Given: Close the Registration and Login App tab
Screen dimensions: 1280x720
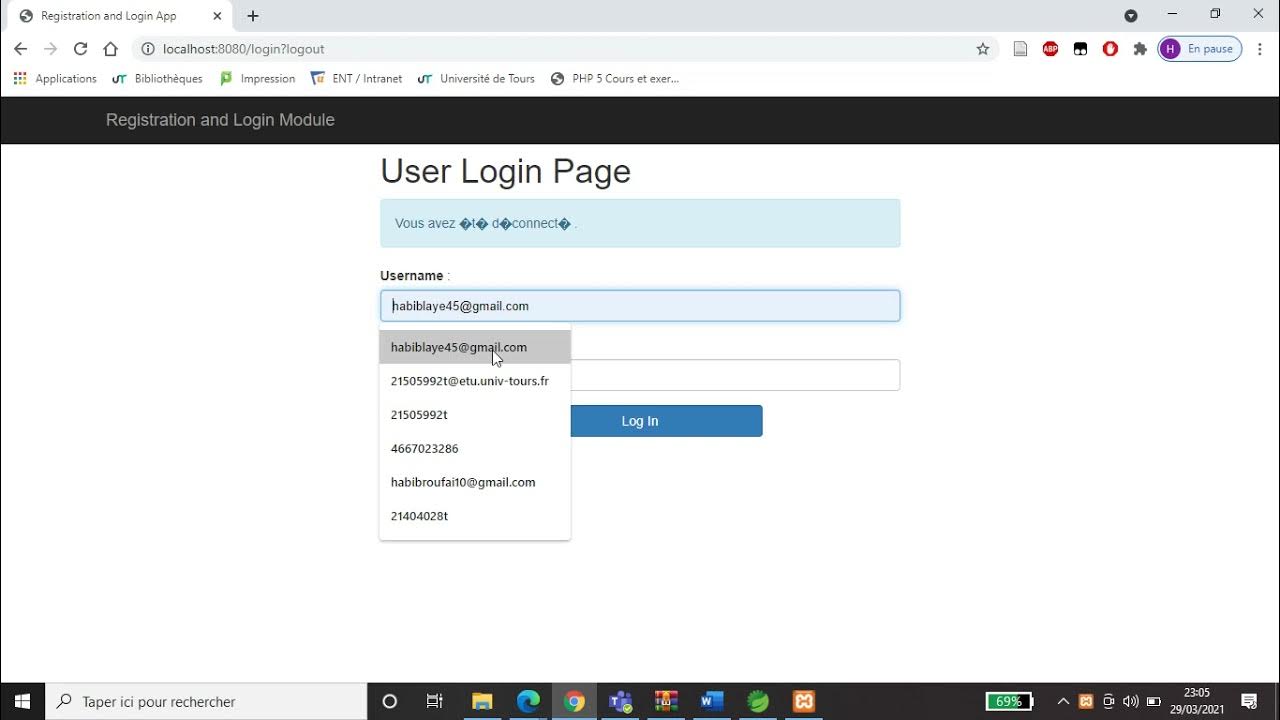Looking at the screenshot, I should click(x=217, y=16).
